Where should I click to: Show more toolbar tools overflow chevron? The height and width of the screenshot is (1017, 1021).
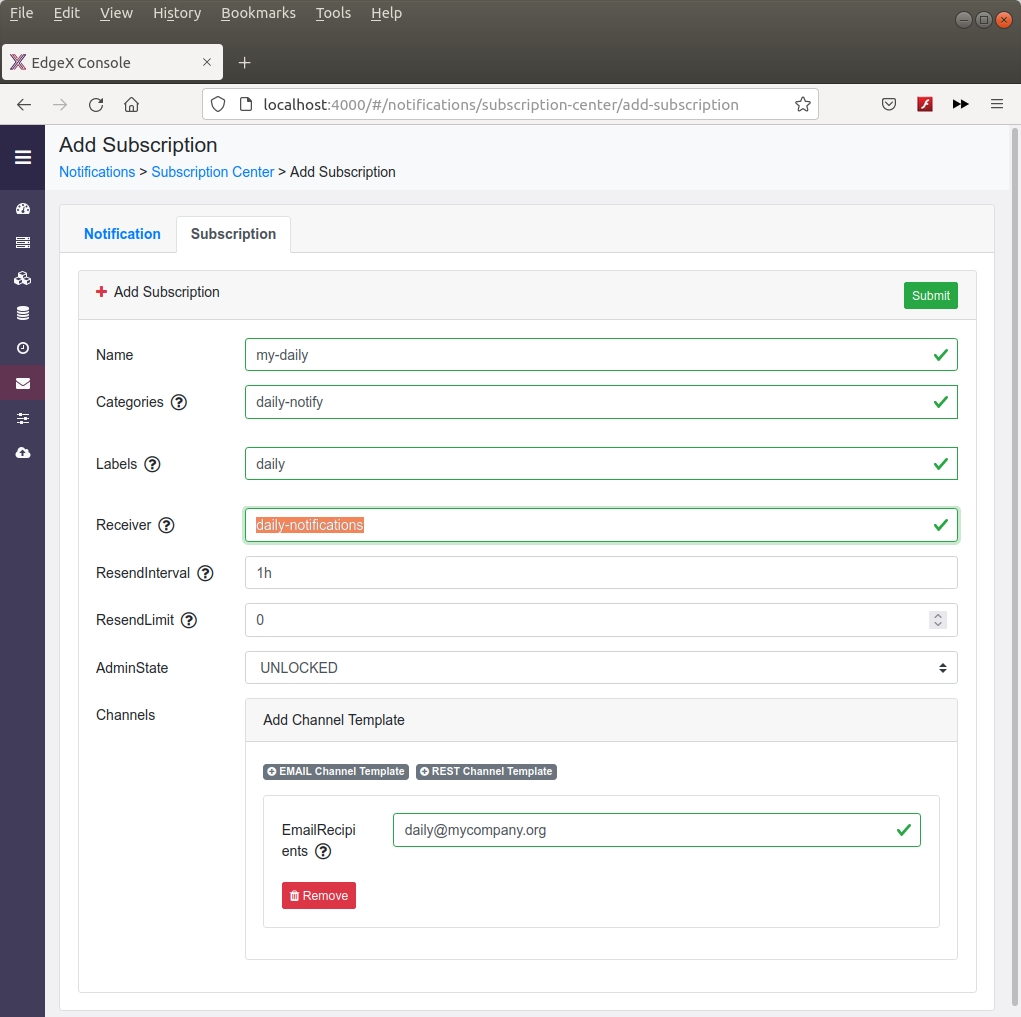960,104
